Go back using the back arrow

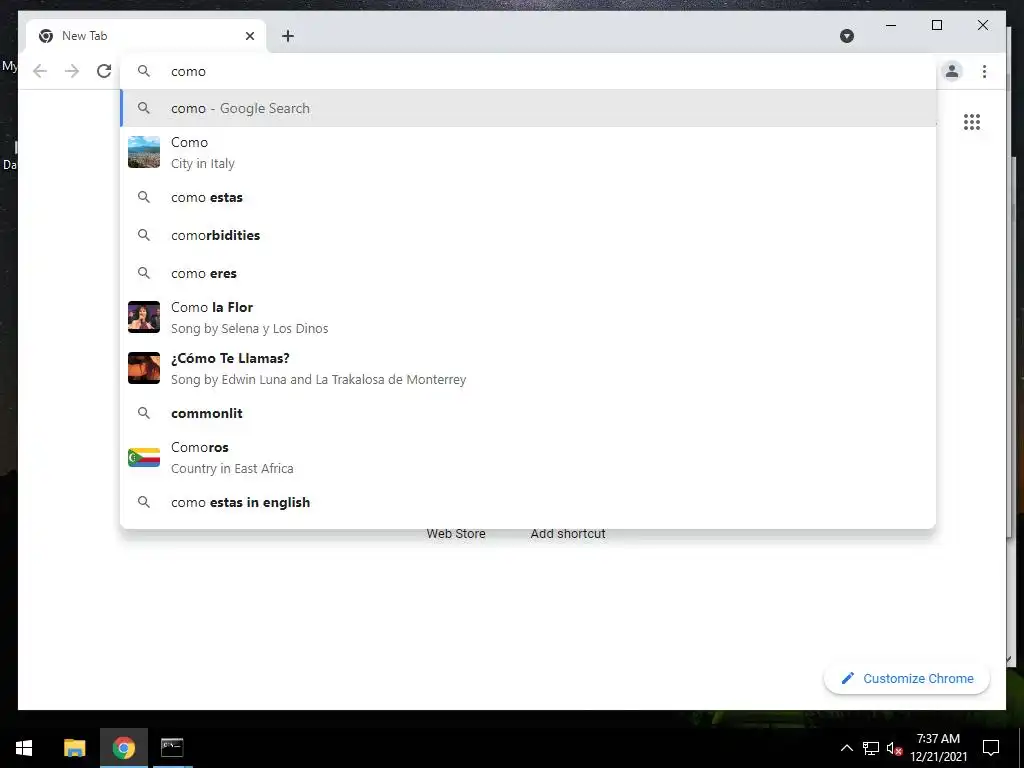coord(40,71)
